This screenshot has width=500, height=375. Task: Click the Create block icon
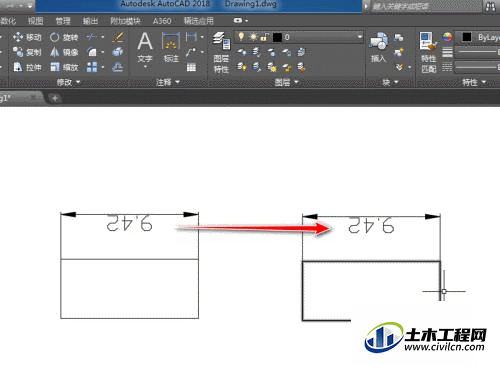(399, 37)
